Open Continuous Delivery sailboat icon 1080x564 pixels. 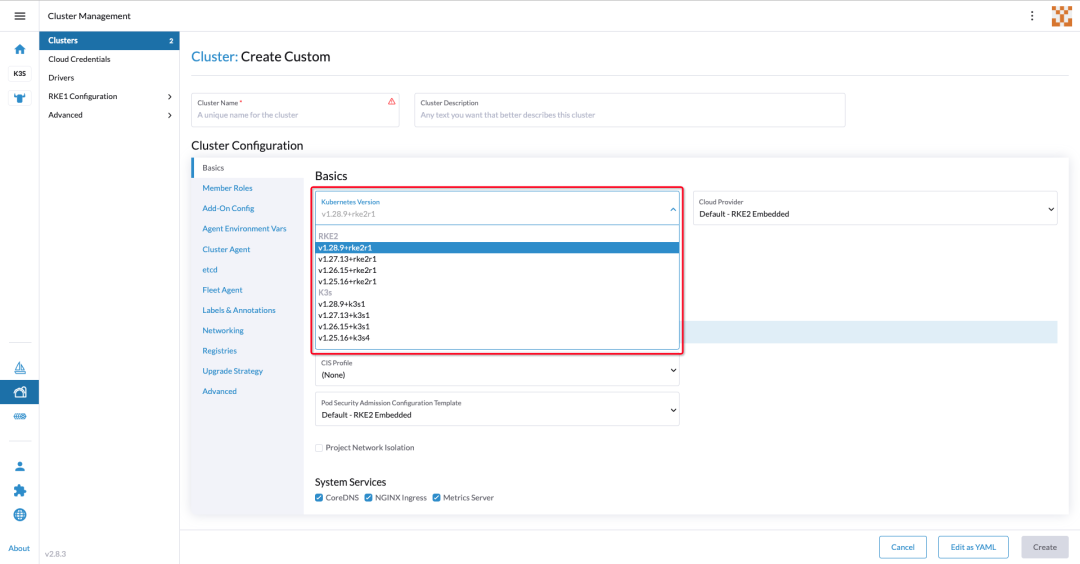click(x=20, y=368)
